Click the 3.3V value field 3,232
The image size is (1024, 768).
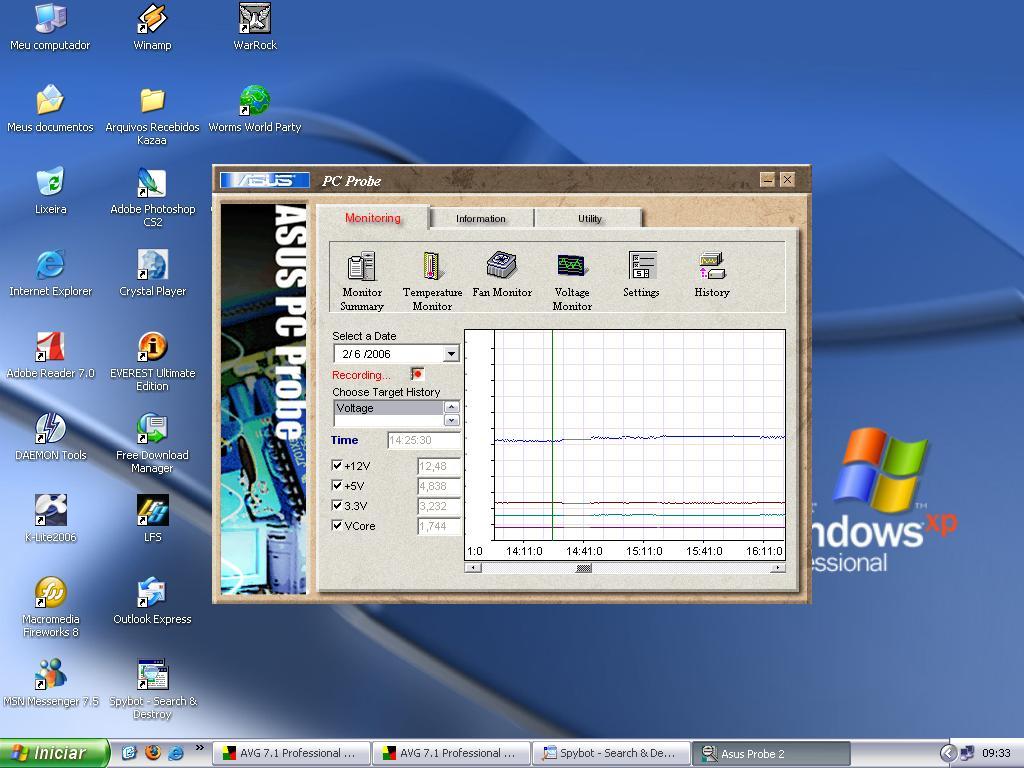point(438,506)
